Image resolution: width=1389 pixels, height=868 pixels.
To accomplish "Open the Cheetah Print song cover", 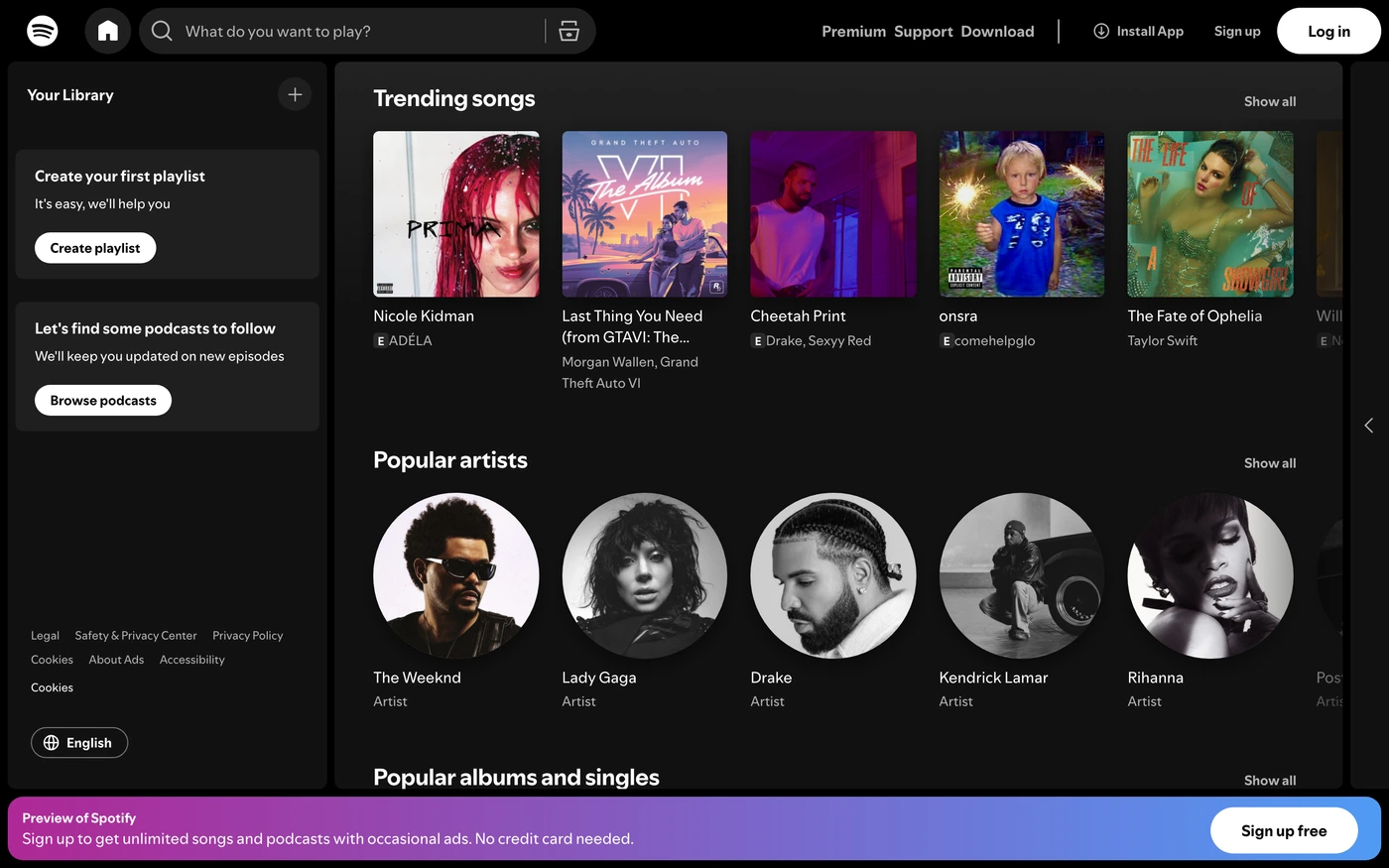I will 833,214.
